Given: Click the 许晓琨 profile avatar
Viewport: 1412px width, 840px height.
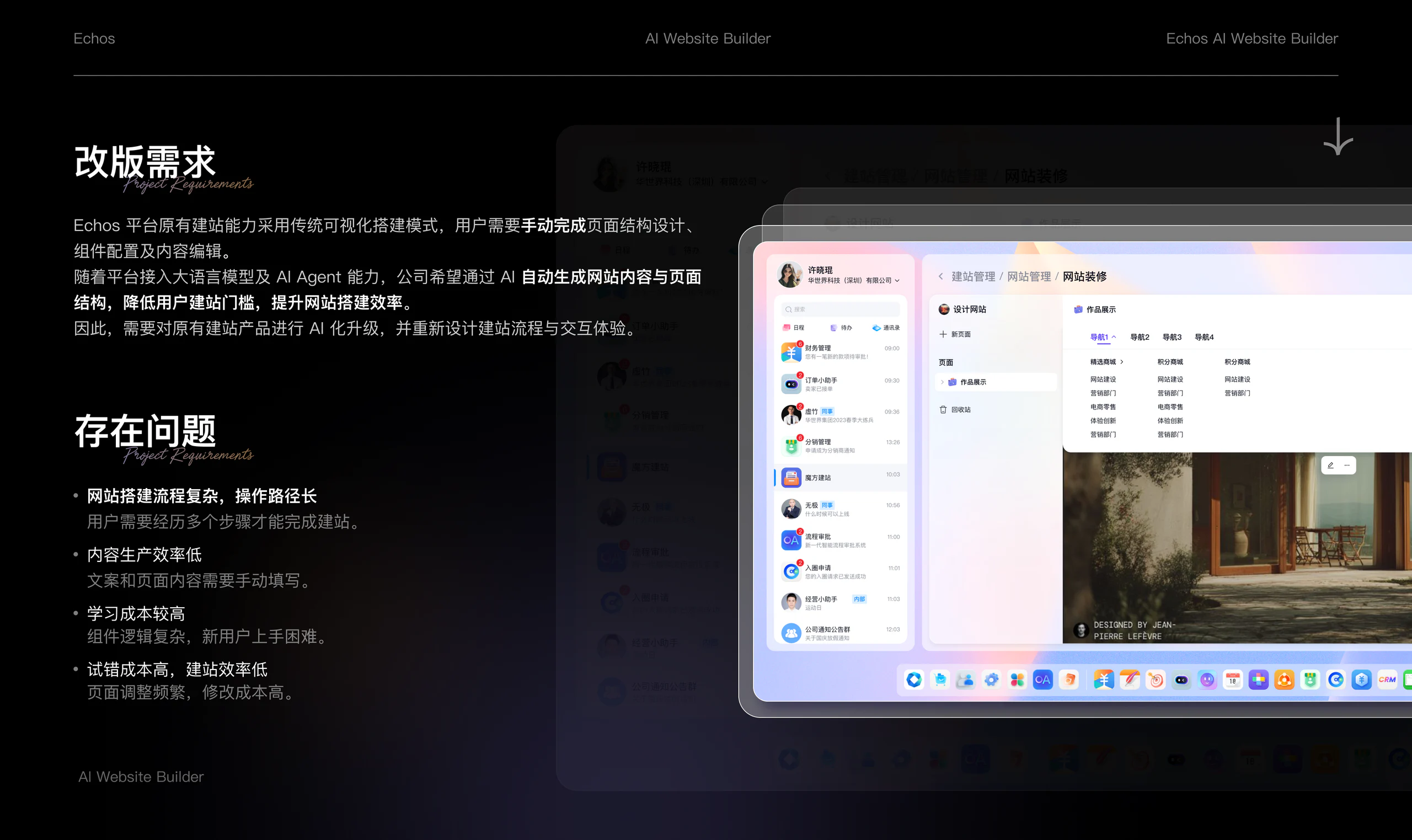Looking at the screenshot, I should 789,275.
